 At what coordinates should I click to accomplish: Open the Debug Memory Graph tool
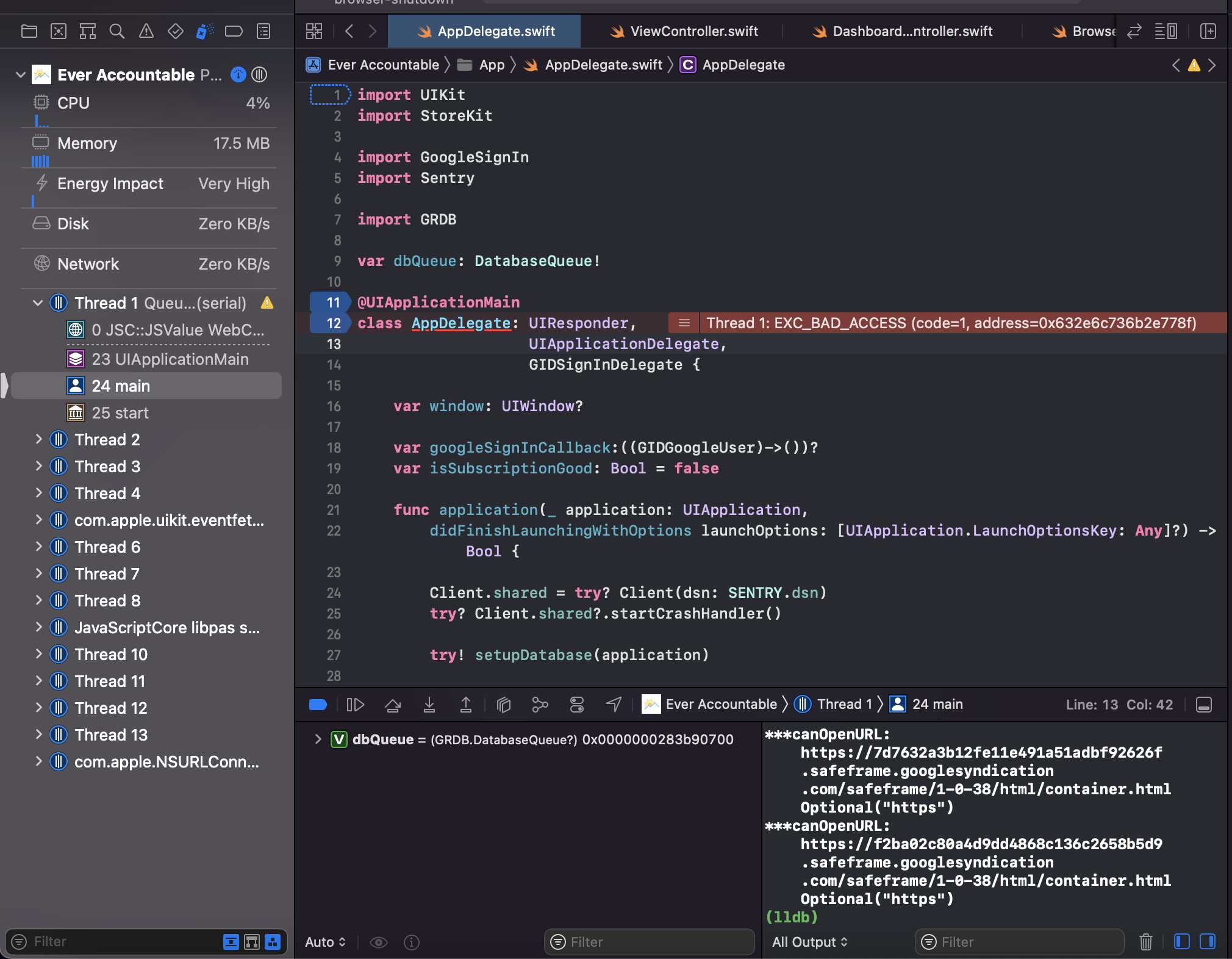(540, 705)
